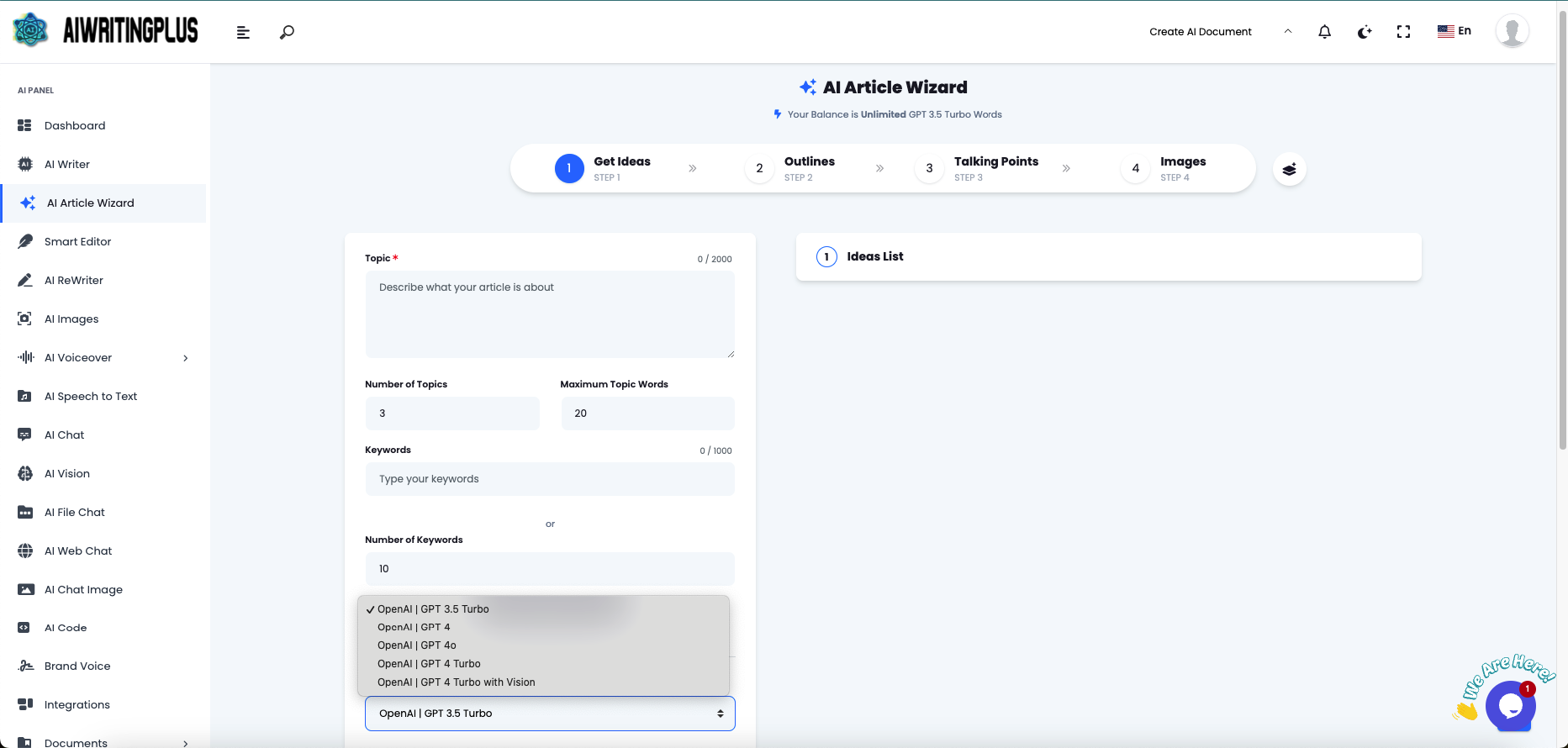Click into the Topic description text area
The width and height of the screenshot is (1568, 748).
[550, 315]
